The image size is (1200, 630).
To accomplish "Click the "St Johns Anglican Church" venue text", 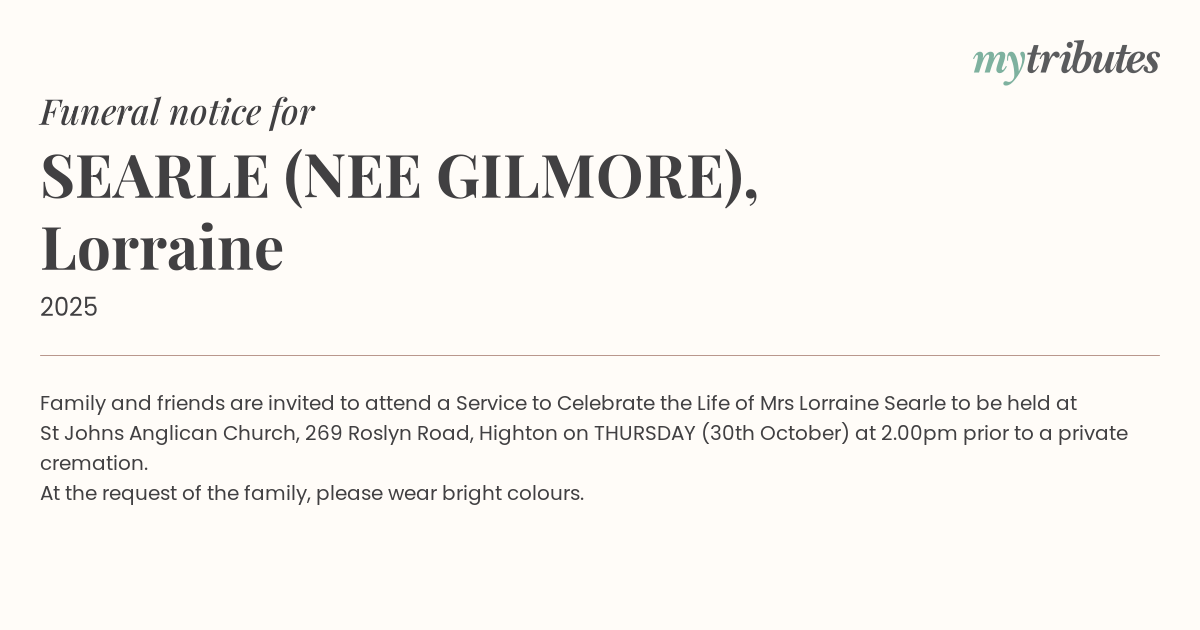I will coord(167,433).
